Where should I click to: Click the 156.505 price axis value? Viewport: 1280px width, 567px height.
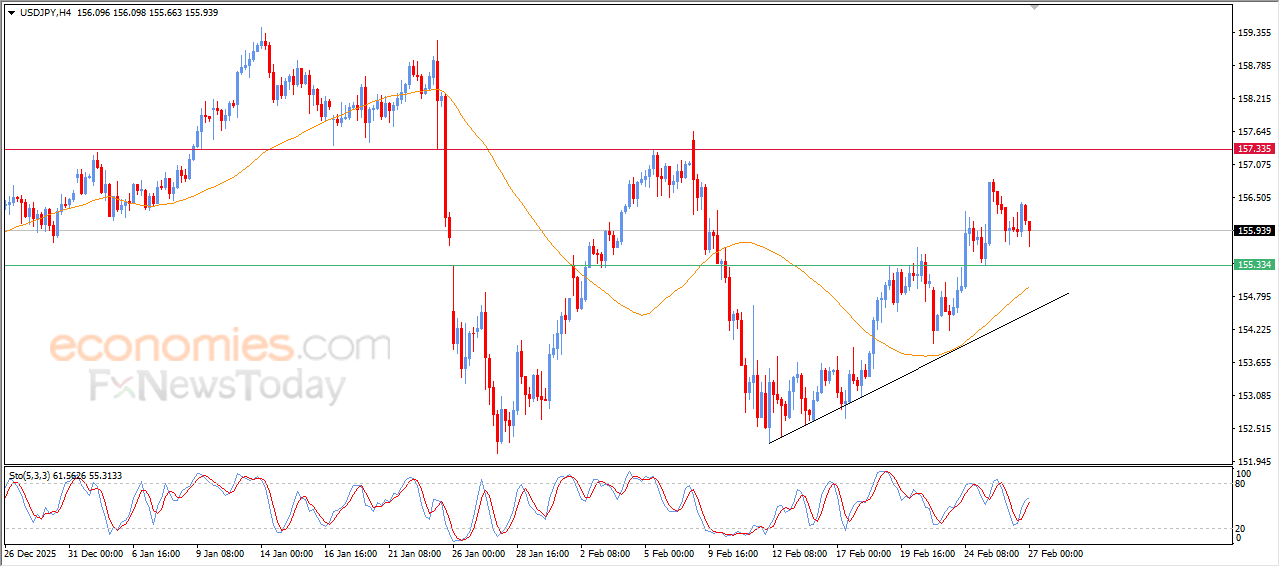(x=1253, y=198)
